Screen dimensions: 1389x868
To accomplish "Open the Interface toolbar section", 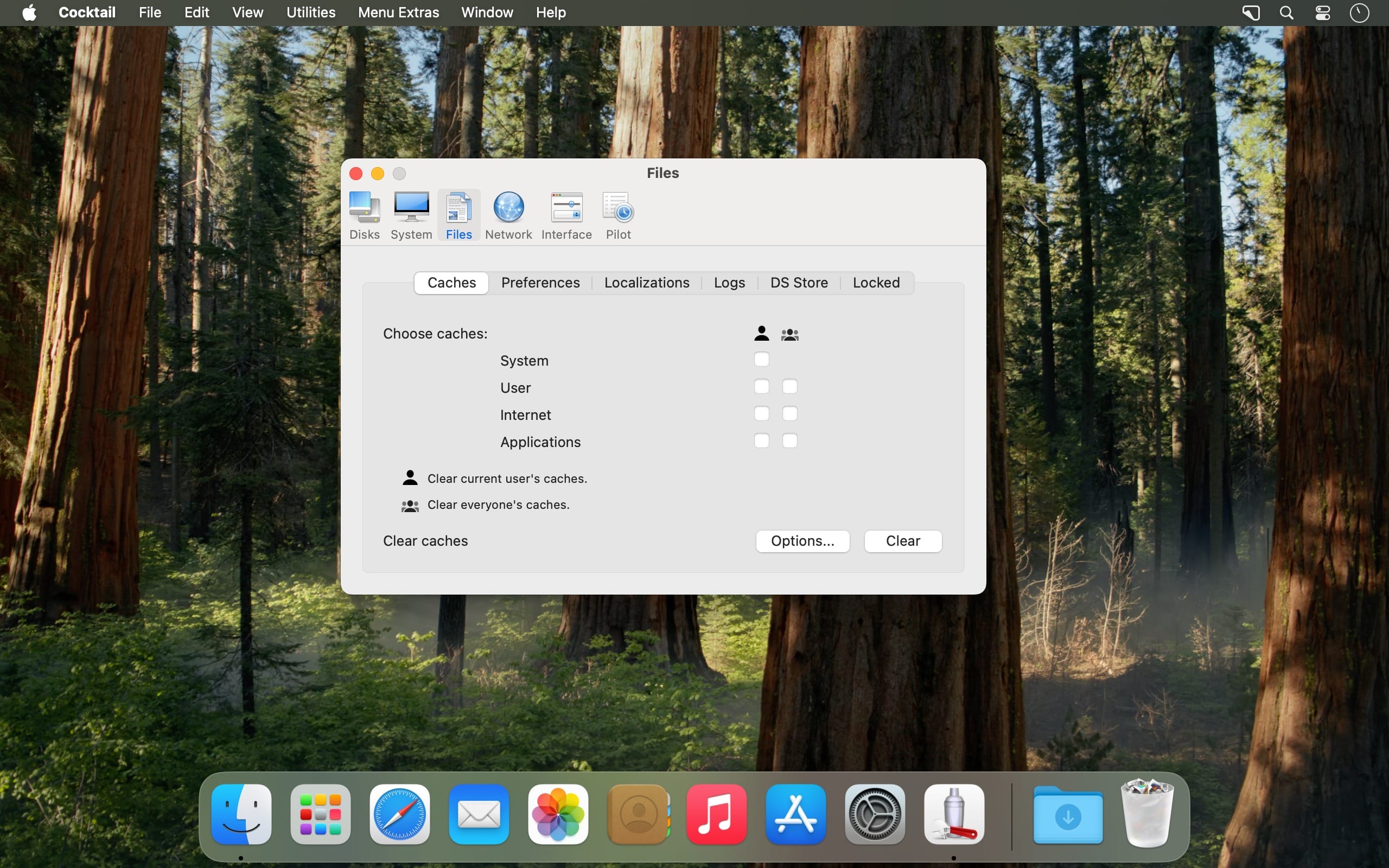I will coord(566,215).
